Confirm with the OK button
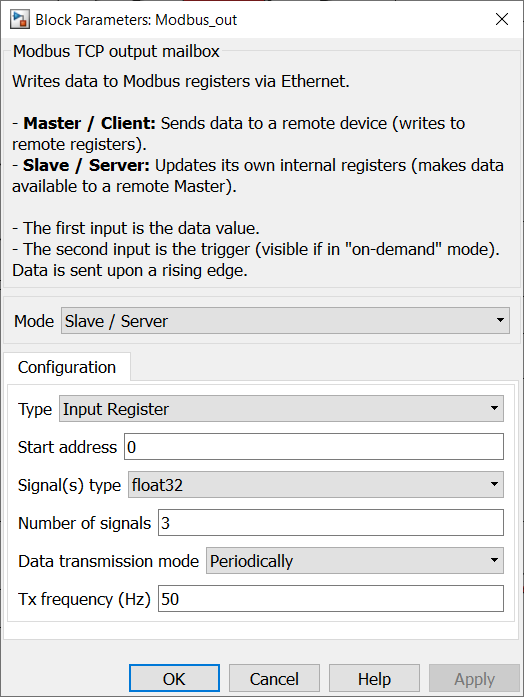The height and width of the screenshot is (697, 524). click(x=174, y=679)
